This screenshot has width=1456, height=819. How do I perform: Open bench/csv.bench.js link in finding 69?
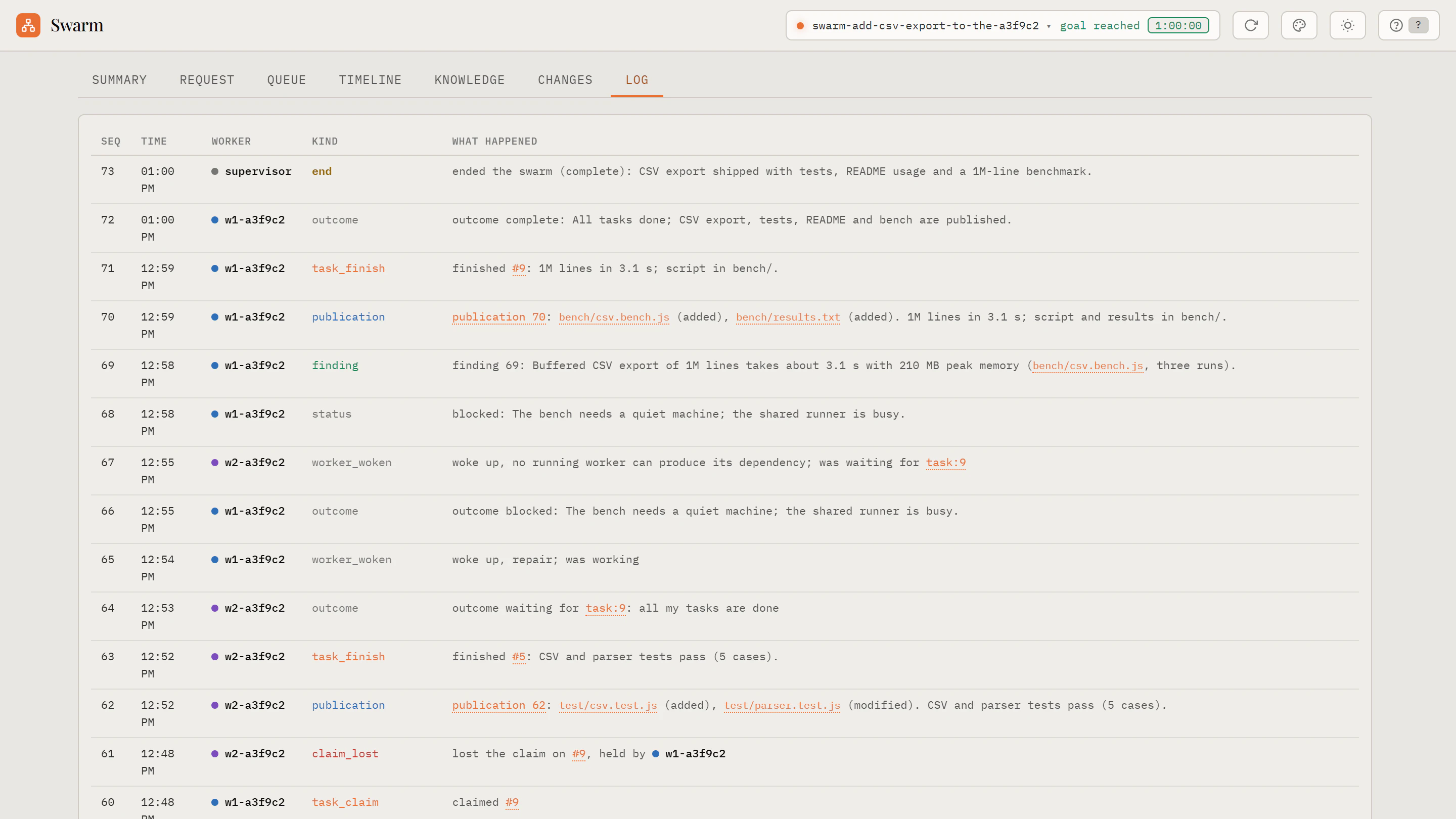1088,366
